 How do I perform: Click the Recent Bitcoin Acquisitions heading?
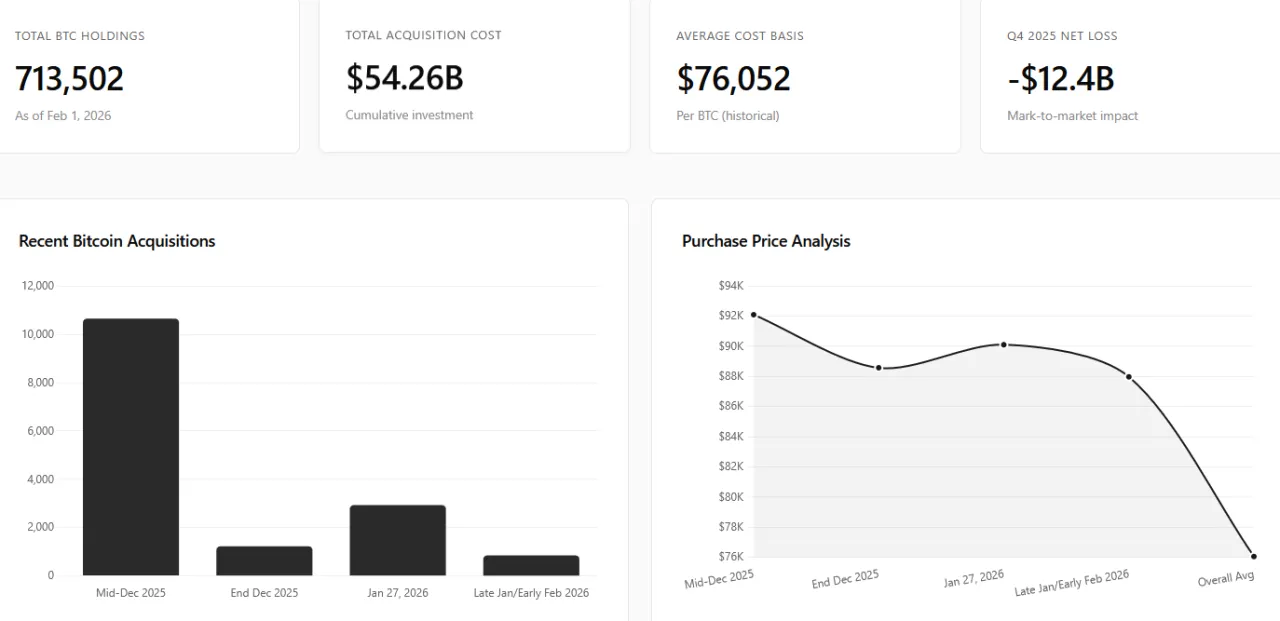(x=117, y=241)
